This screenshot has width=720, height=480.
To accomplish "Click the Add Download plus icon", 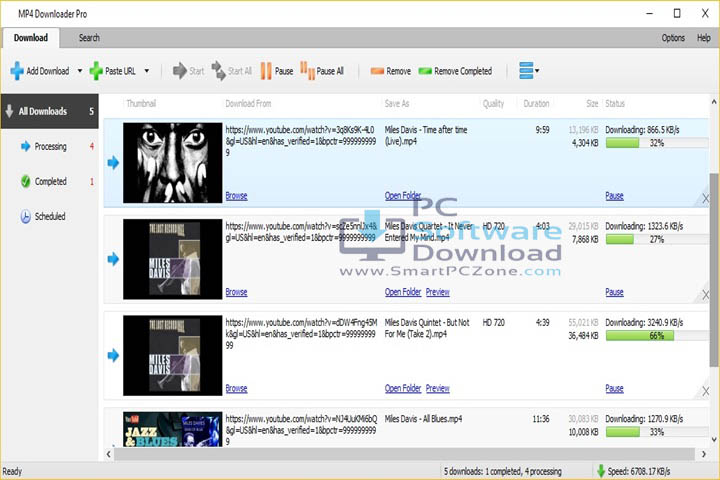I will coord(17,71).
